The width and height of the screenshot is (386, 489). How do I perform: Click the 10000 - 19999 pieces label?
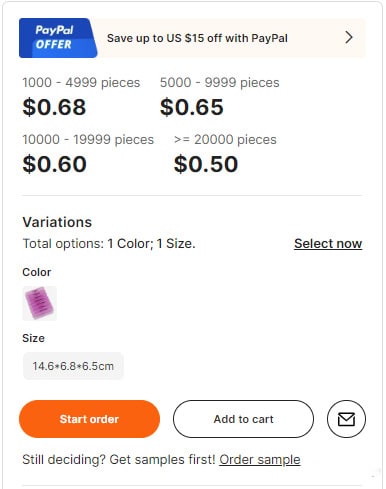click(88, 140)
